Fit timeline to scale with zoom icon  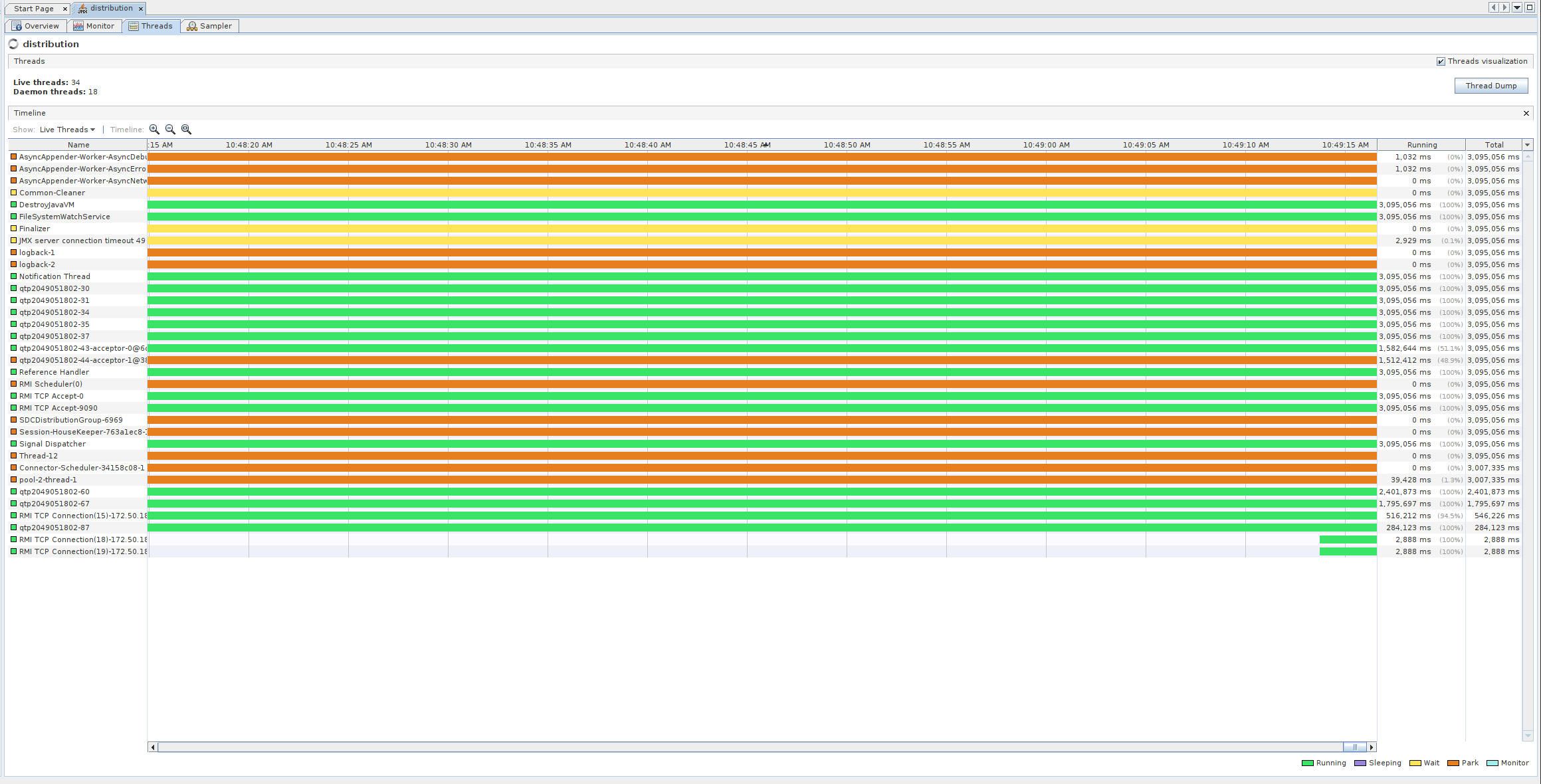click(186, 130)
